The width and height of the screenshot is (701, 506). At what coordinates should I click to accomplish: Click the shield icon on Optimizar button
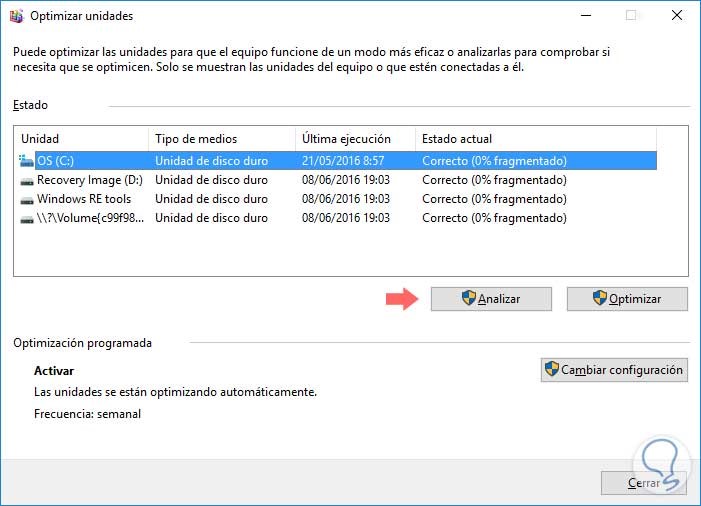pos(600,298)
